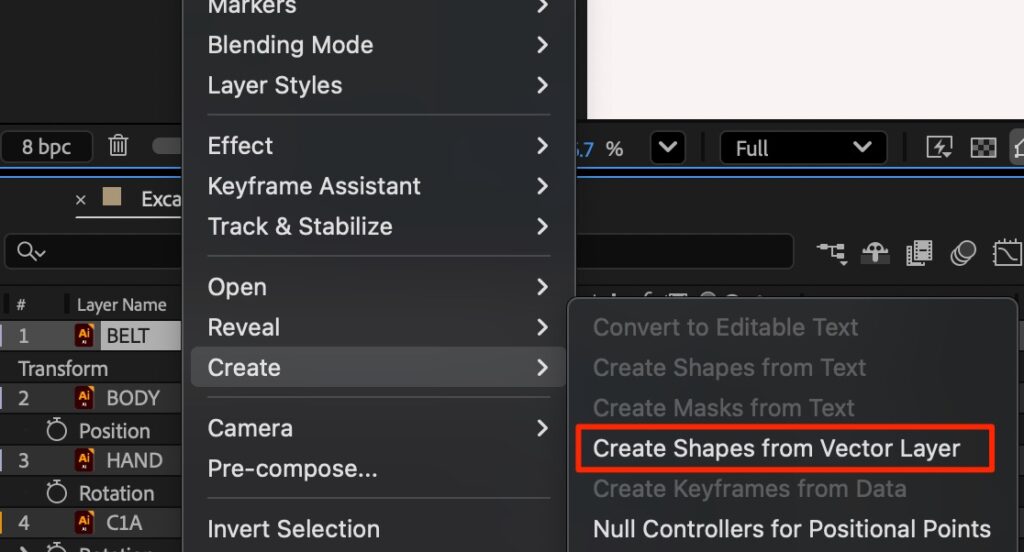Viewport: 1024px width, 552px height.
Task: Open the Full resolution dropdown
Action: coord(803,148)
